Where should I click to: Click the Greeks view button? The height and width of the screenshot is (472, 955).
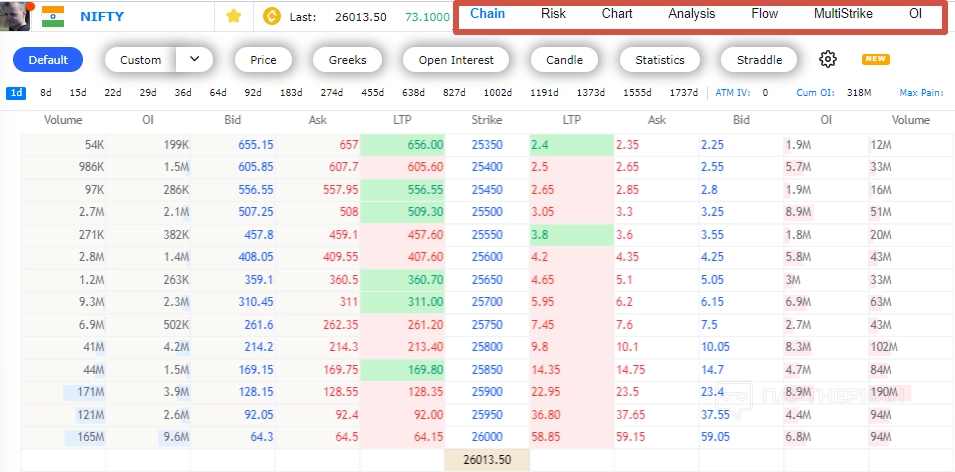click(347, 59)
